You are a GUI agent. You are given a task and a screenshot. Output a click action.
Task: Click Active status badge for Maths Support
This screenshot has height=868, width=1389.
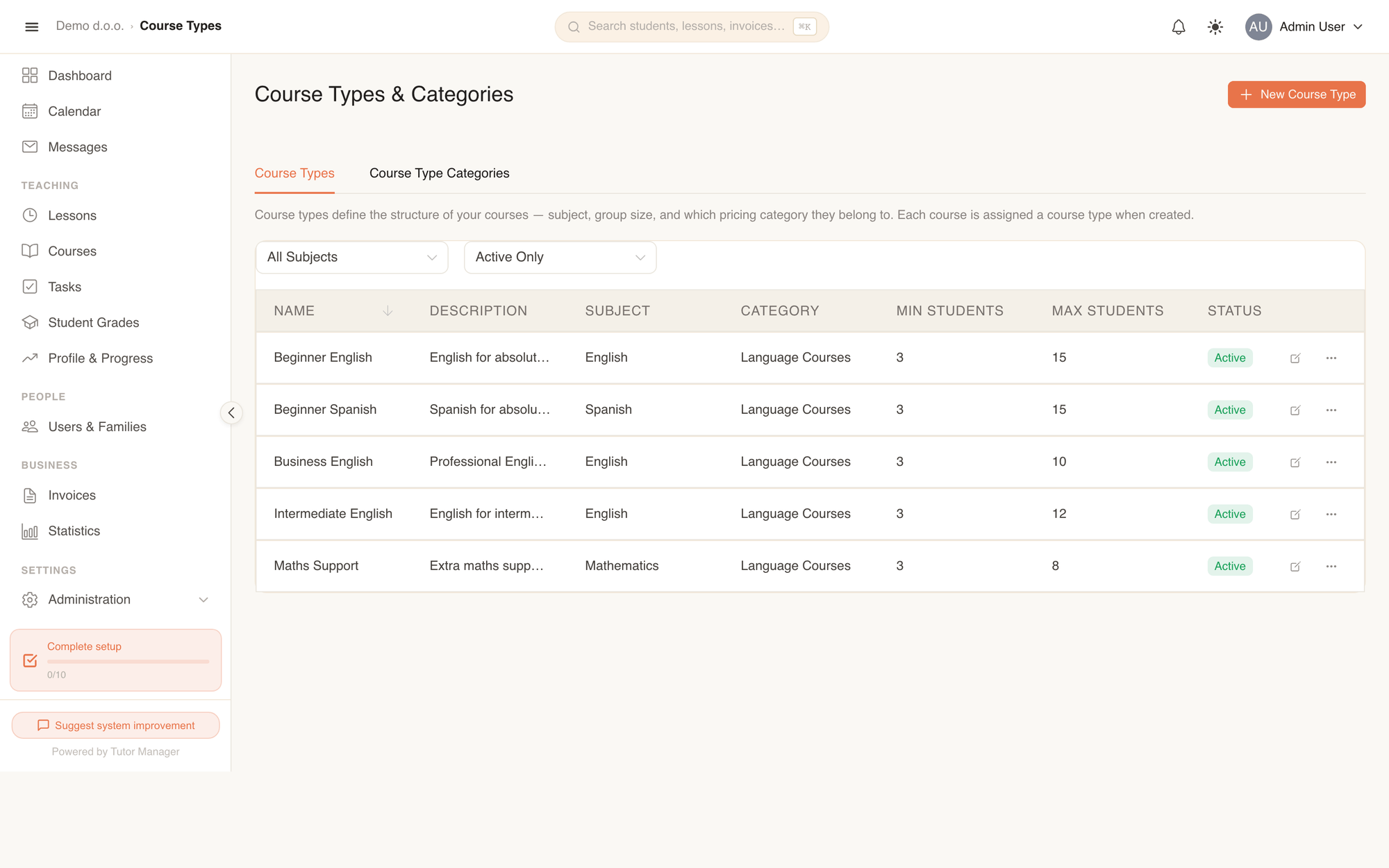click(x=1229, y=566)
